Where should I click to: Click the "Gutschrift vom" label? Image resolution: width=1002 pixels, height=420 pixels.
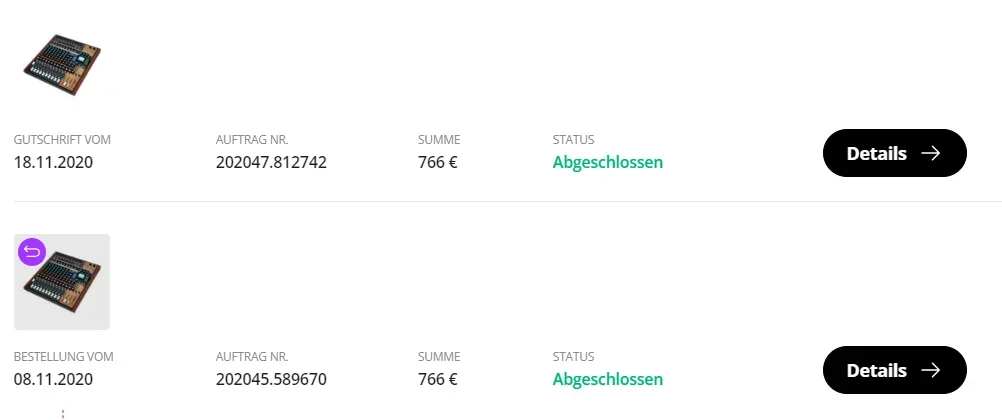point(62,140)
